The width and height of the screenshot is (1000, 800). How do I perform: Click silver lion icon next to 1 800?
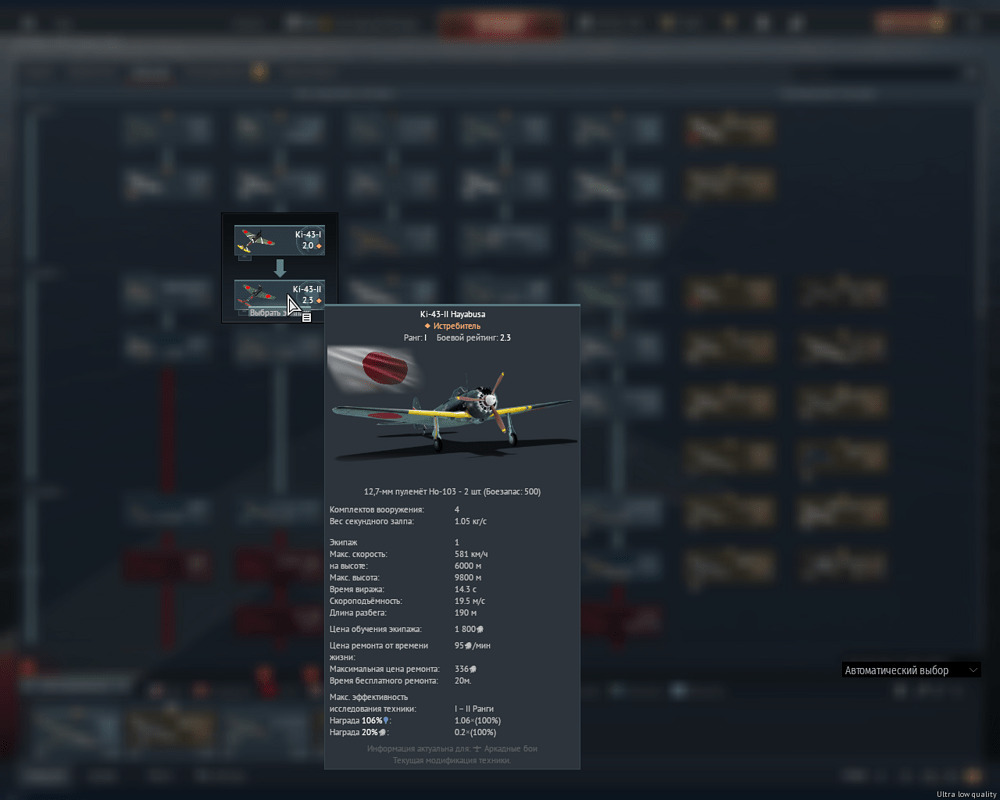pos(482,630)
